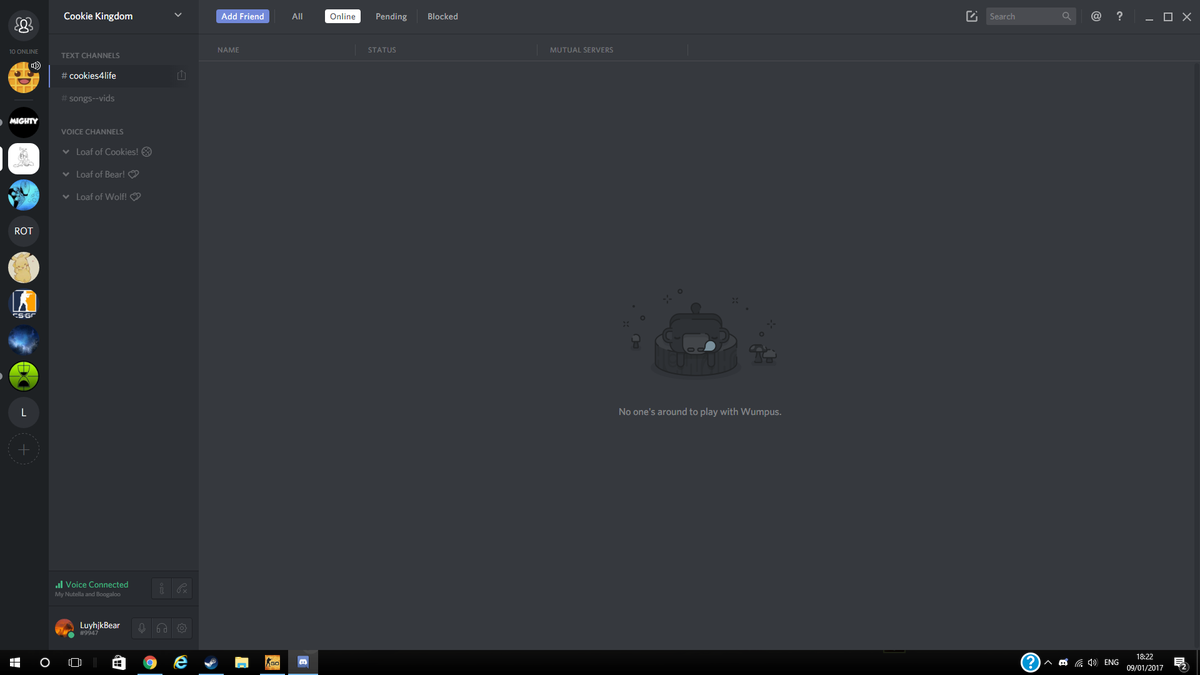This screenshot has height=675, width=1200.
Task: Open the ROT server
Action: click(x=24, y=231)
